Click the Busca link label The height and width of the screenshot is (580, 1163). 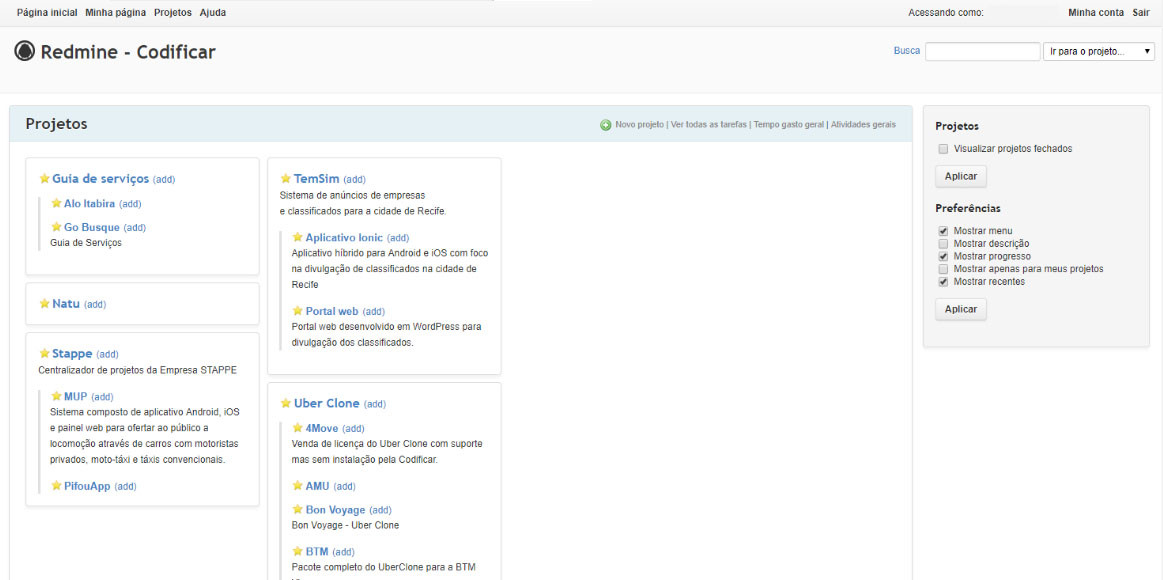(x=906, y=51)
